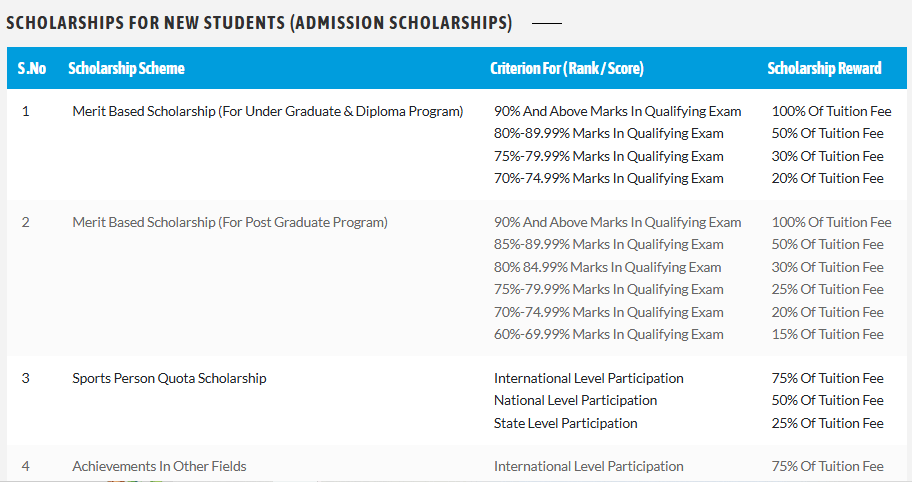912x482 pixels.
Task: Click serial number 3 in the table
Action: pos(26,378)
